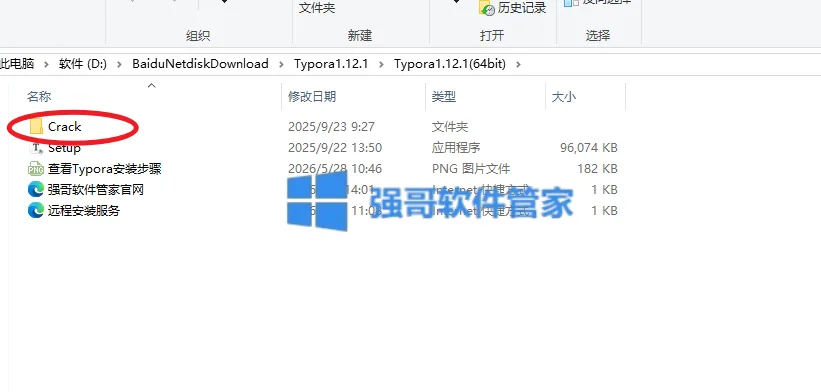This screenshot has width=821, height=392.
Task: Click the History clock-folder icon
Action: click(x=487, y=8)
